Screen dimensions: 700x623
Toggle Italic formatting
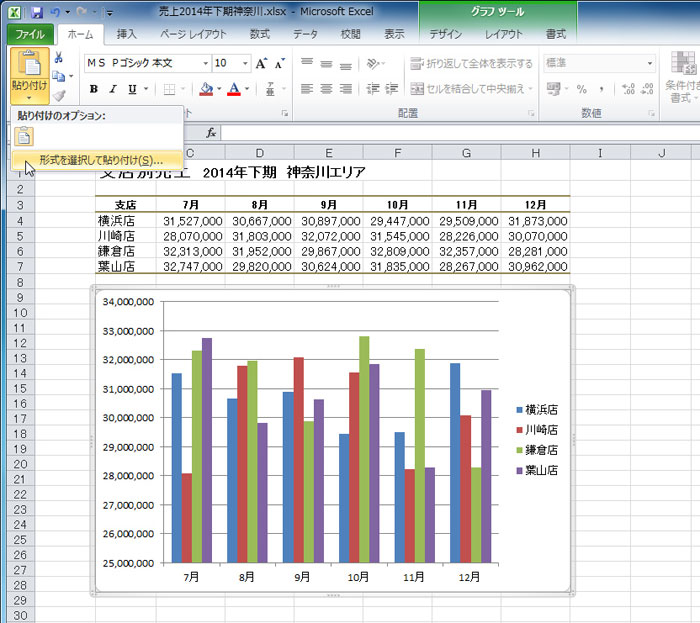pyautogui.click(x=113, y=89)
